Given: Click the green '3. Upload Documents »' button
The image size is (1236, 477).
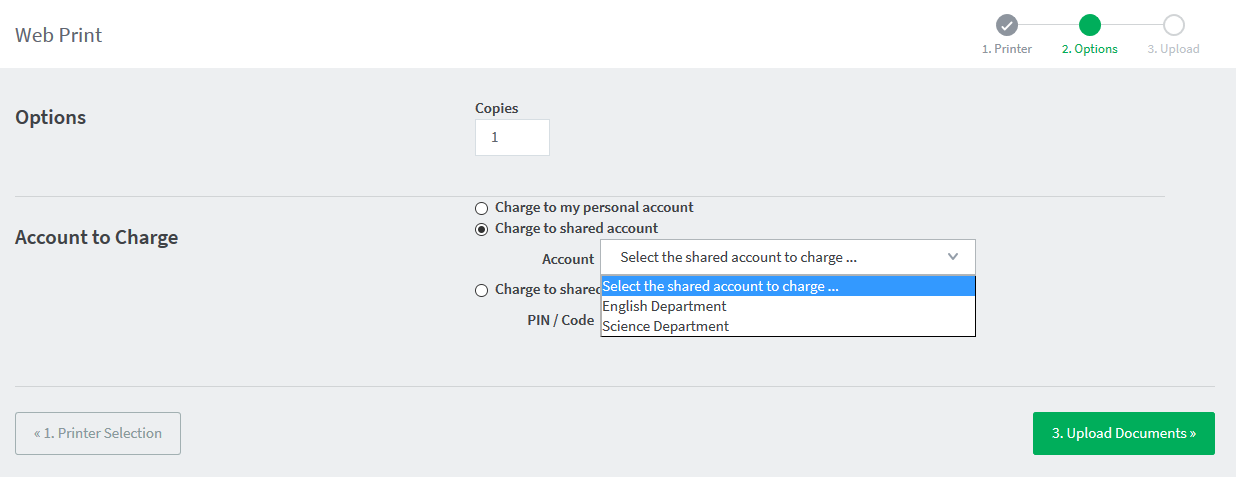Looking at the screenshot, I should (1124, 433).
